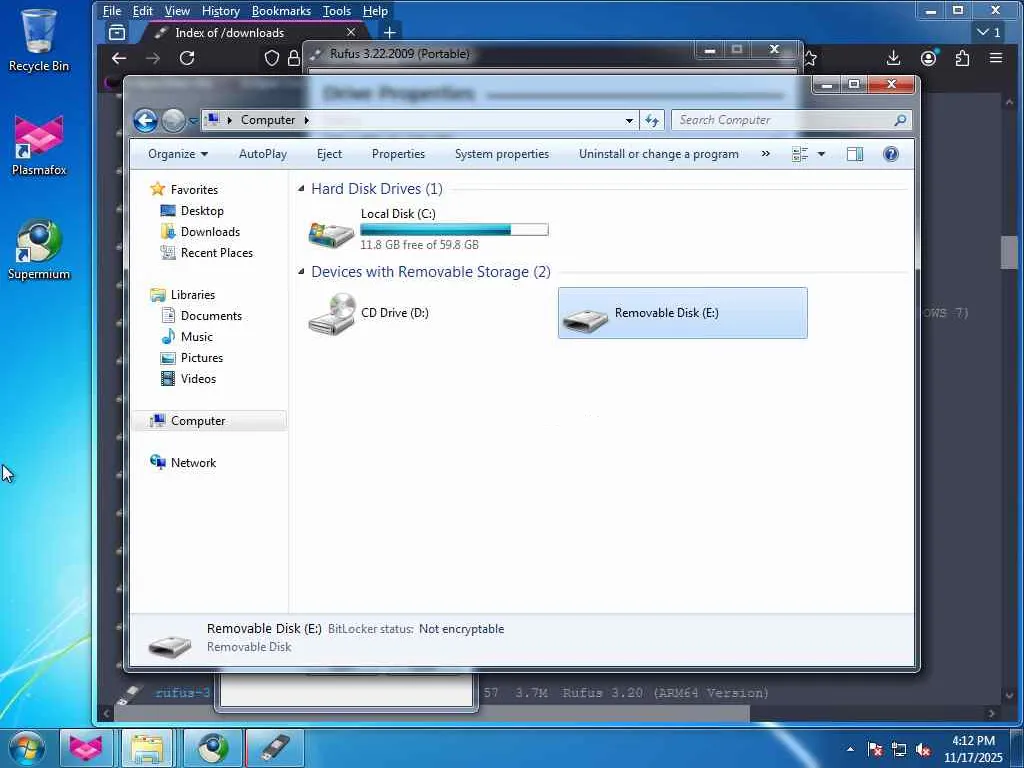Viewport: 1024px width, 768px height.
Task: Open the Recycle Bin desktop icon
Action: tap(39, 40)
